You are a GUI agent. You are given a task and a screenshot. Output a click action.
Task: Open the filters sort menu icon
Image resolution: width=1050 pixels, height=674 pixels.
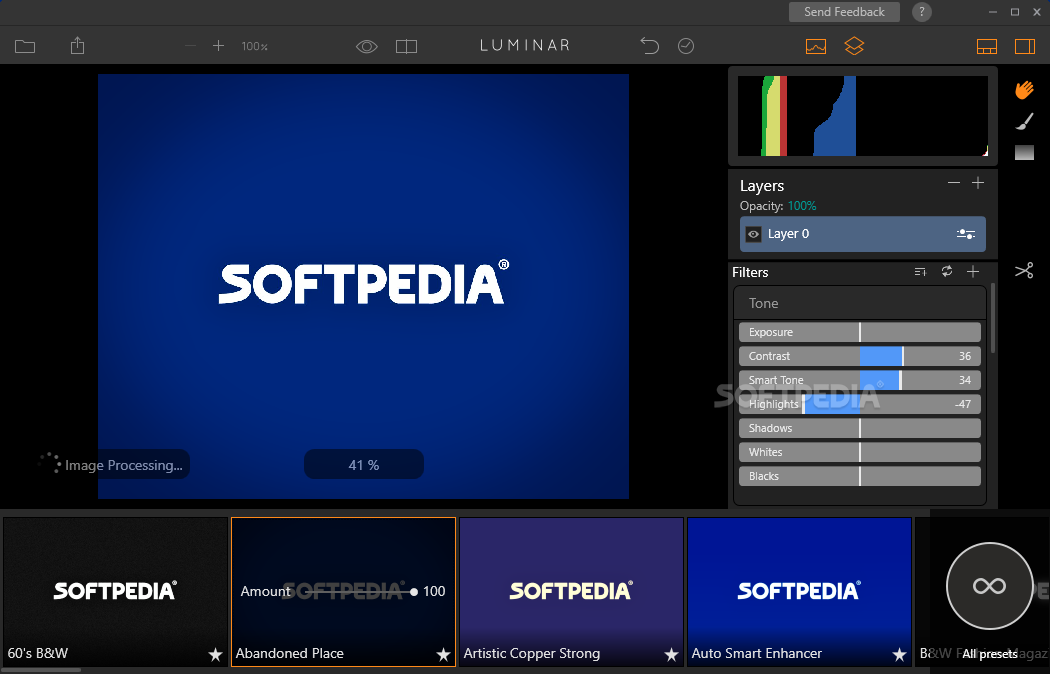point(920,271)
